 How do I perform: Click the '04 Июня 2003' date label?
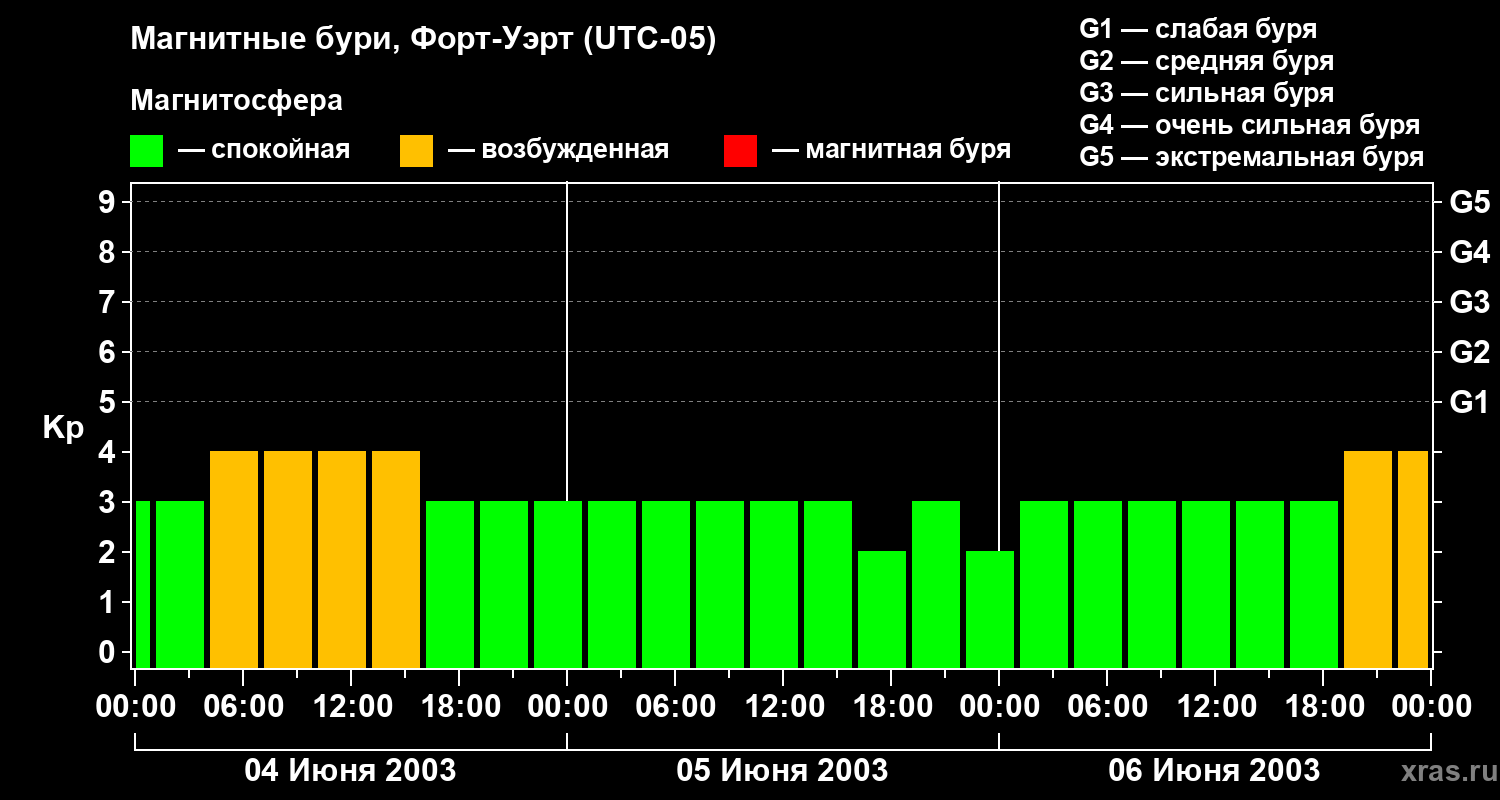[x=350, y=771]
